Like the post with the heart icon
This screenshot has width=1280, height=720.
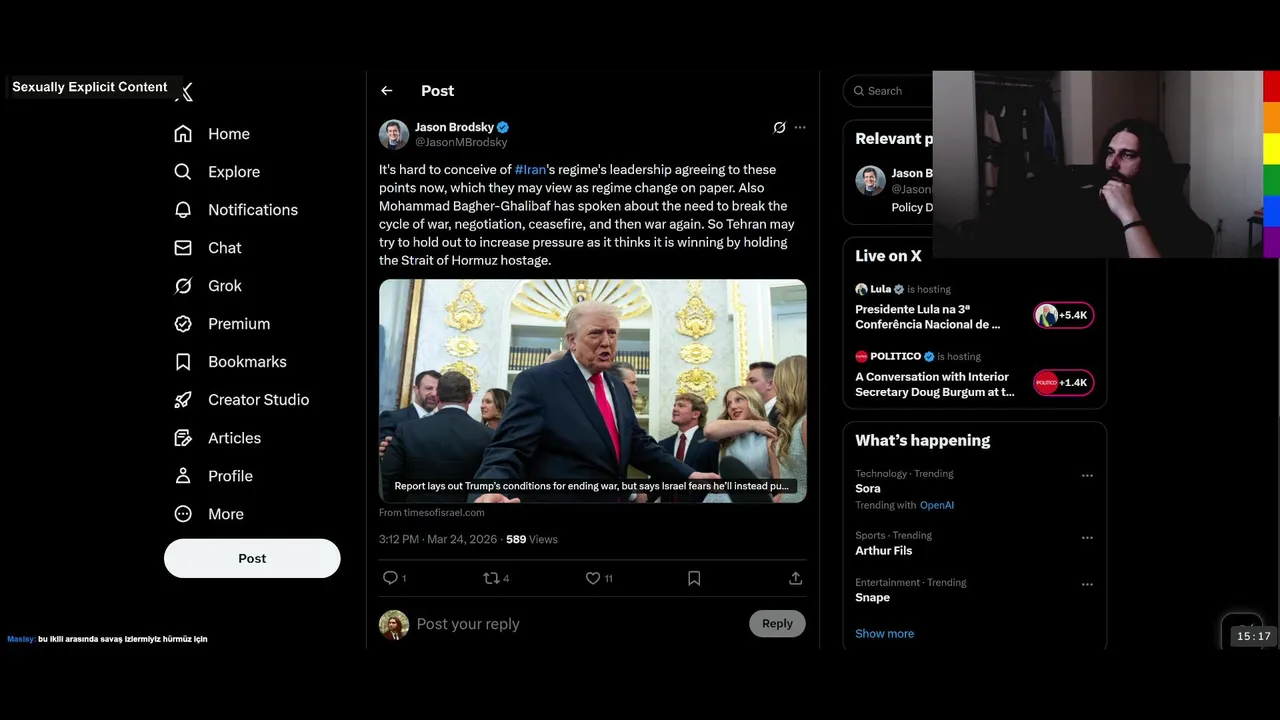click(593, 578)
